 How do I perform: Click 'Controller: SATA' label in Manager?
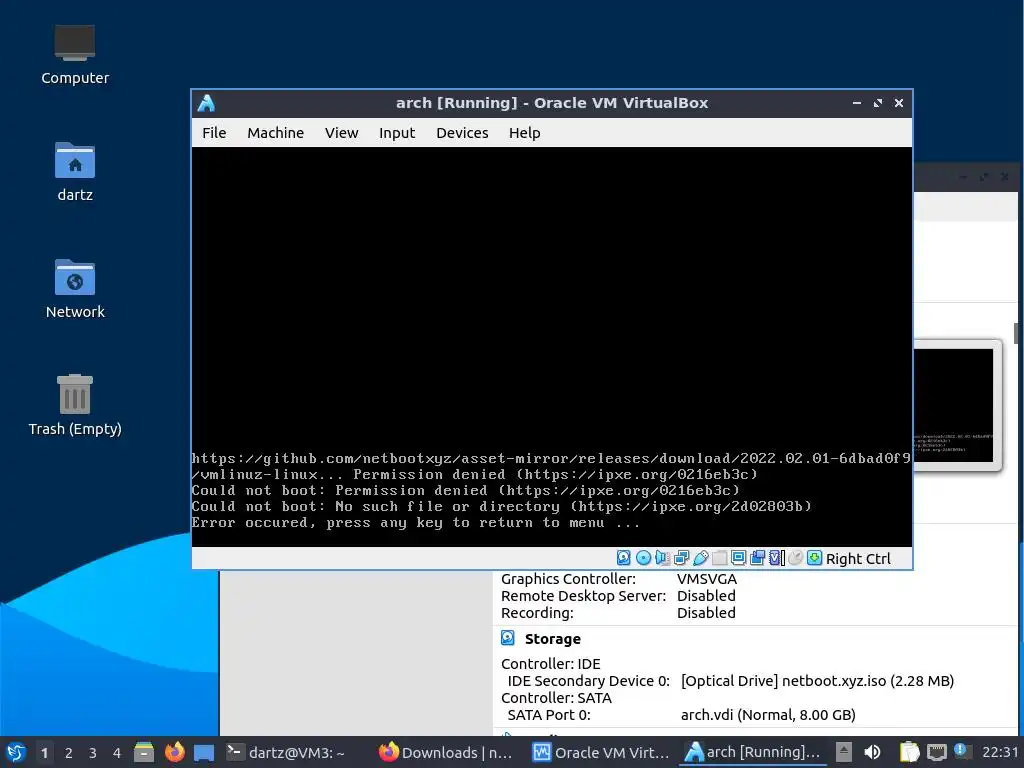pyautogui.click(x=556, y=697)
